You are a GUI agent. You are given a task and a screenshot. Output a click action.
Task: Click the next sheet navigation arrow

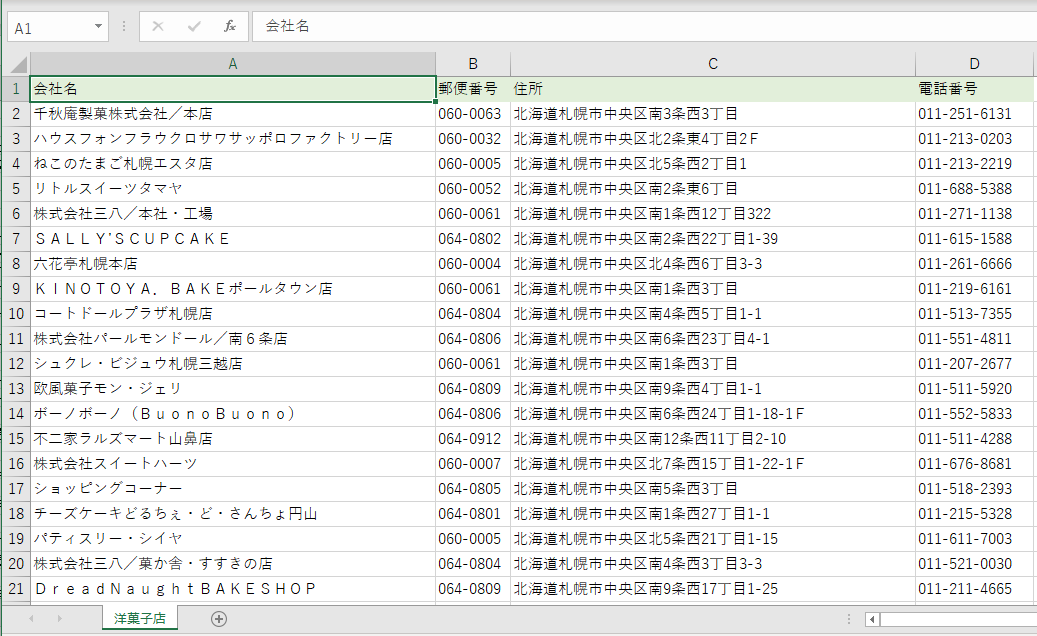pyautogui.click(x=59, y=619)
